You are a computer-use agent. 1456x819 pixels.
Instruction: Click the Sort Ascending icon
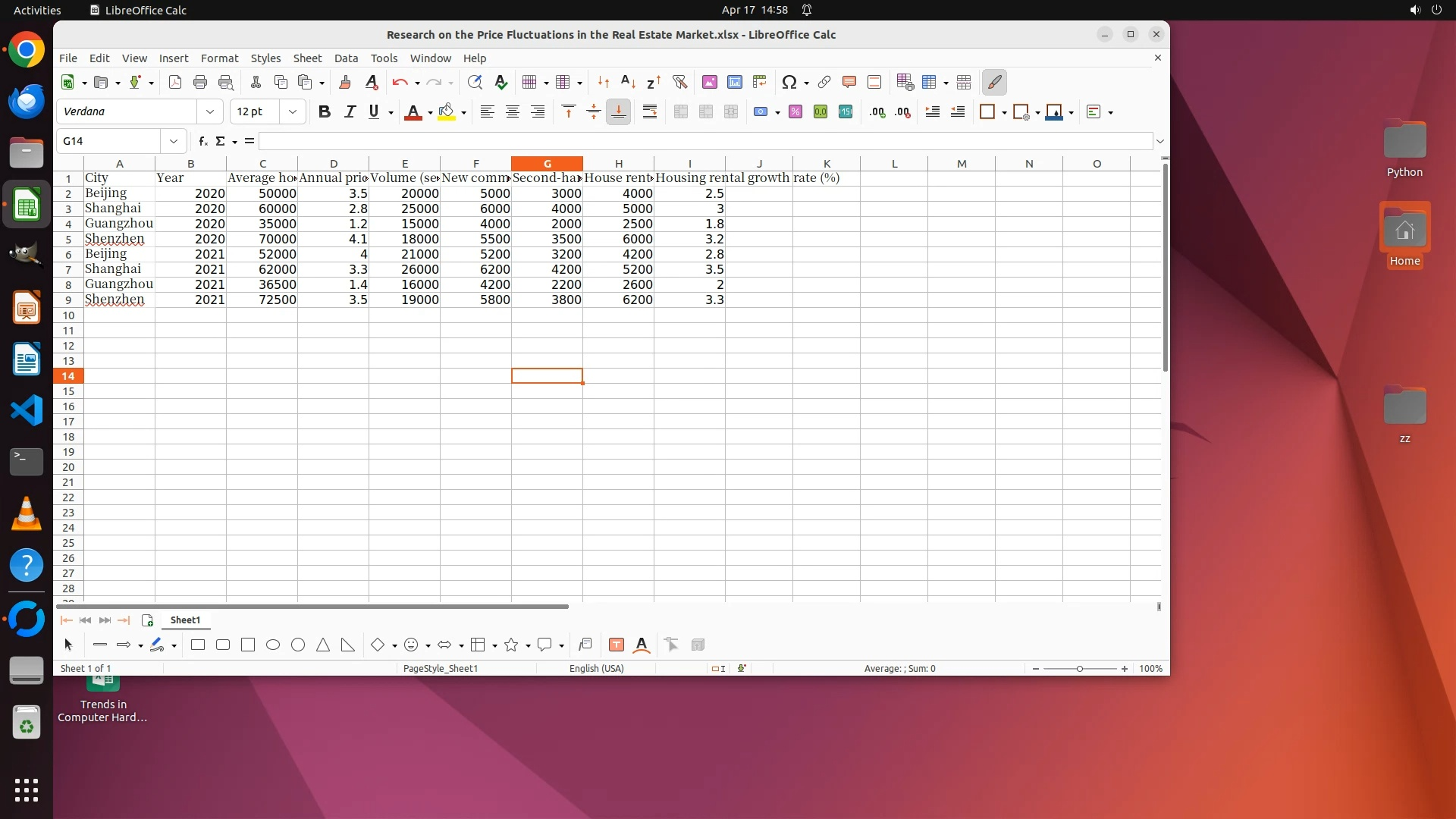(628, 82)
